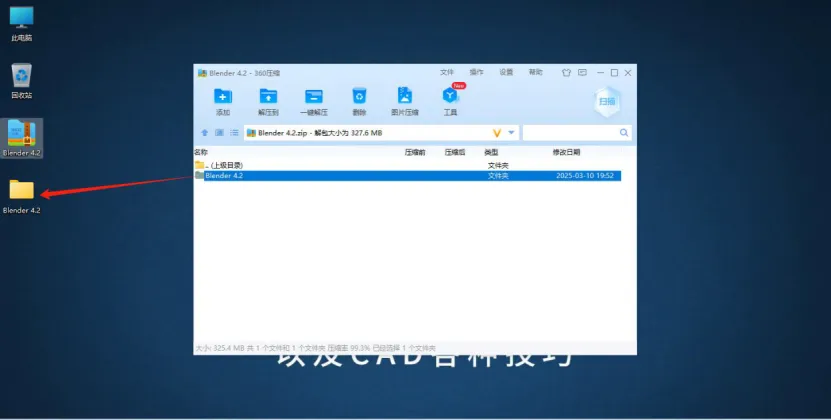Click the 一键解压 (One-click extract) icon

[x=314, y=101]
